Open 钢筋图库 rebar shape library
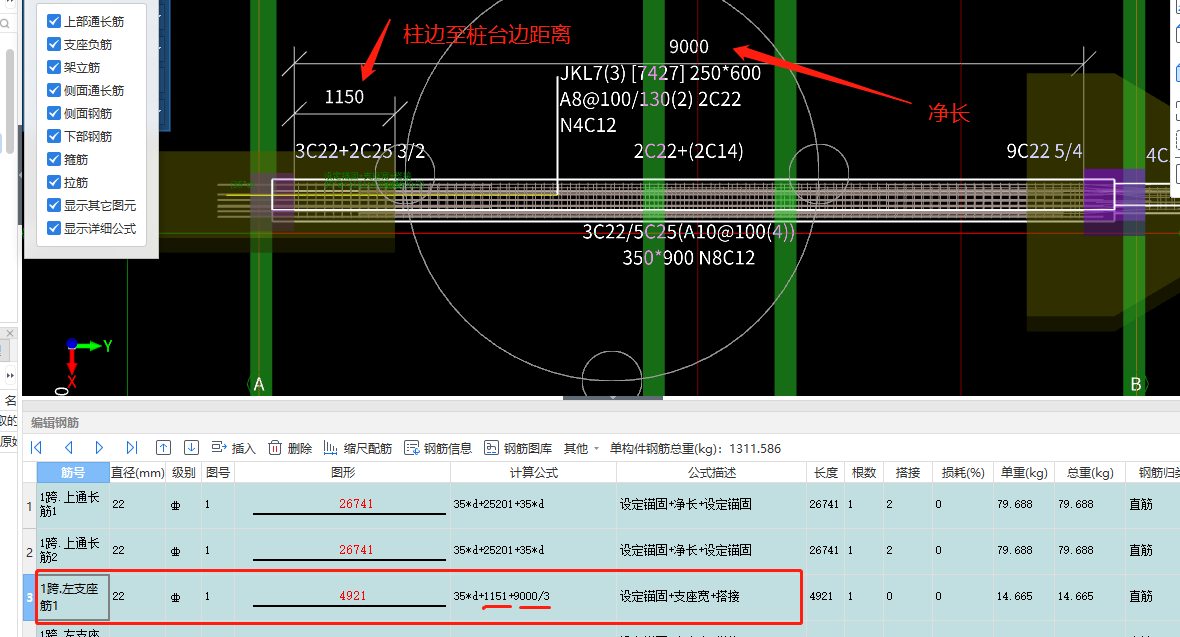 tap(518, 448)
